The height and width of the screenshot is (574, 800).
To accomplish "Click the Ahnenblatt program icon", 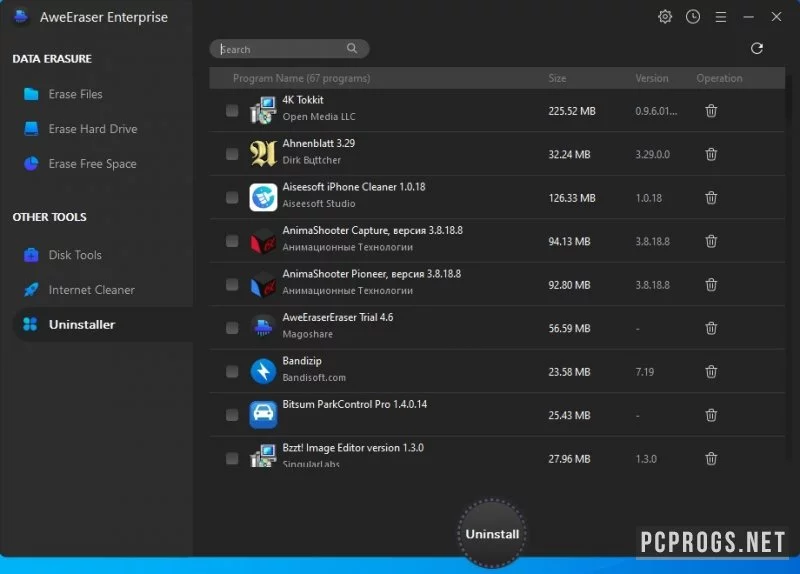I will pyautogui.click(x=263, y=154).
